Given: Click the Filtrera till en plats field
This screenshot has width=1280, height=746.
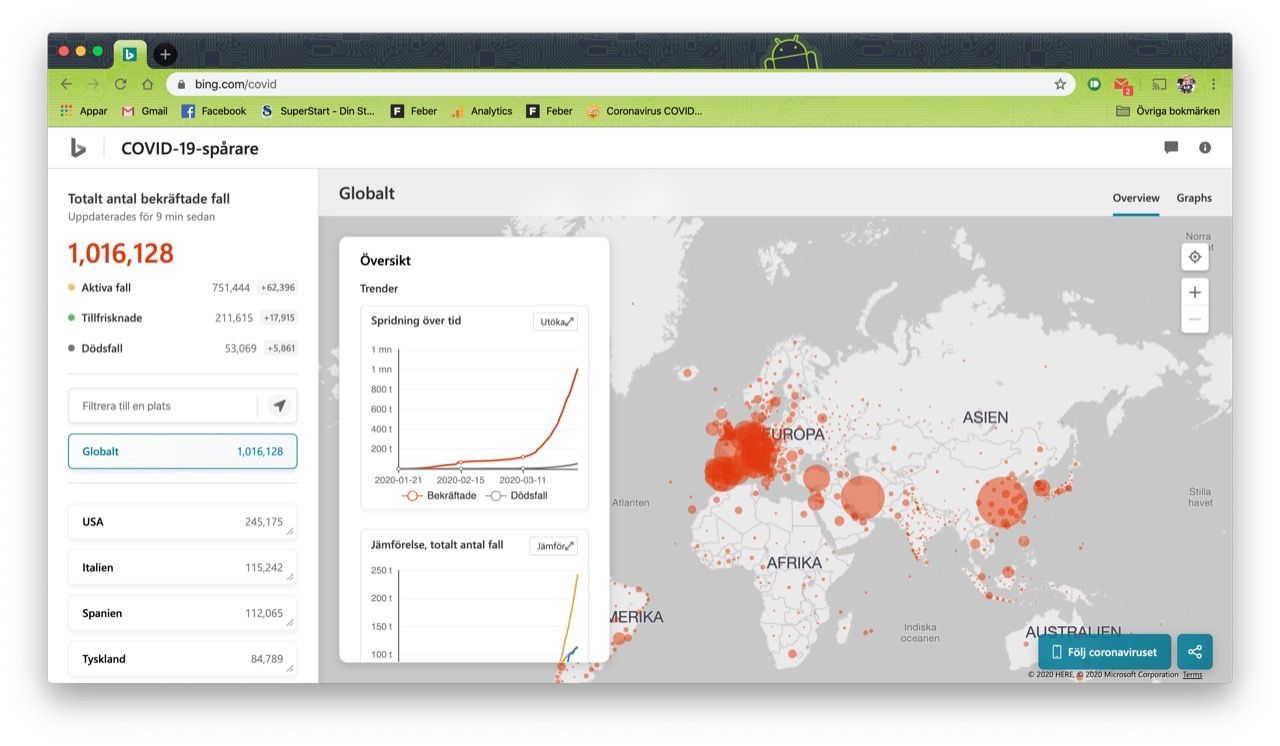Looking at the screenshot, I should [x=163, y=406].
